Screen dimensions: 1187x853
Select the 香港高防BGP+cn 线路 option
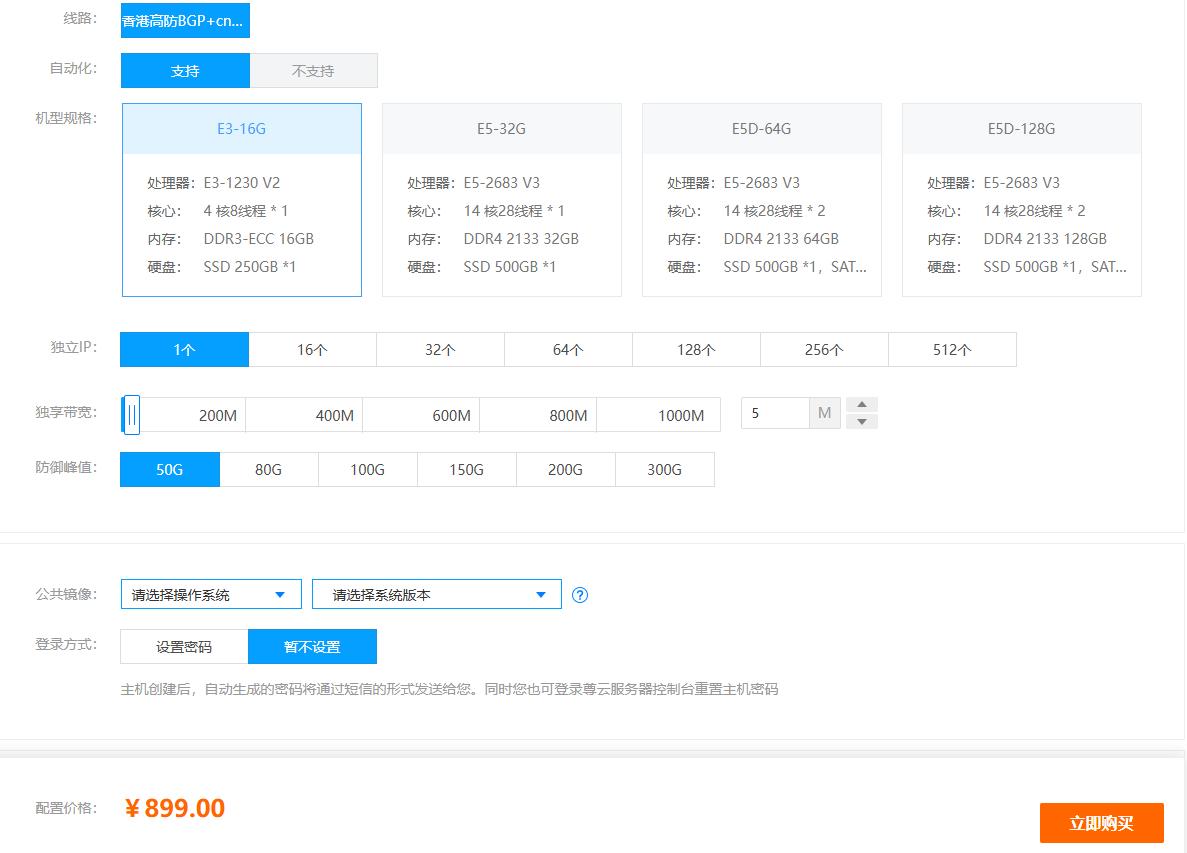[x=184, y=20]
